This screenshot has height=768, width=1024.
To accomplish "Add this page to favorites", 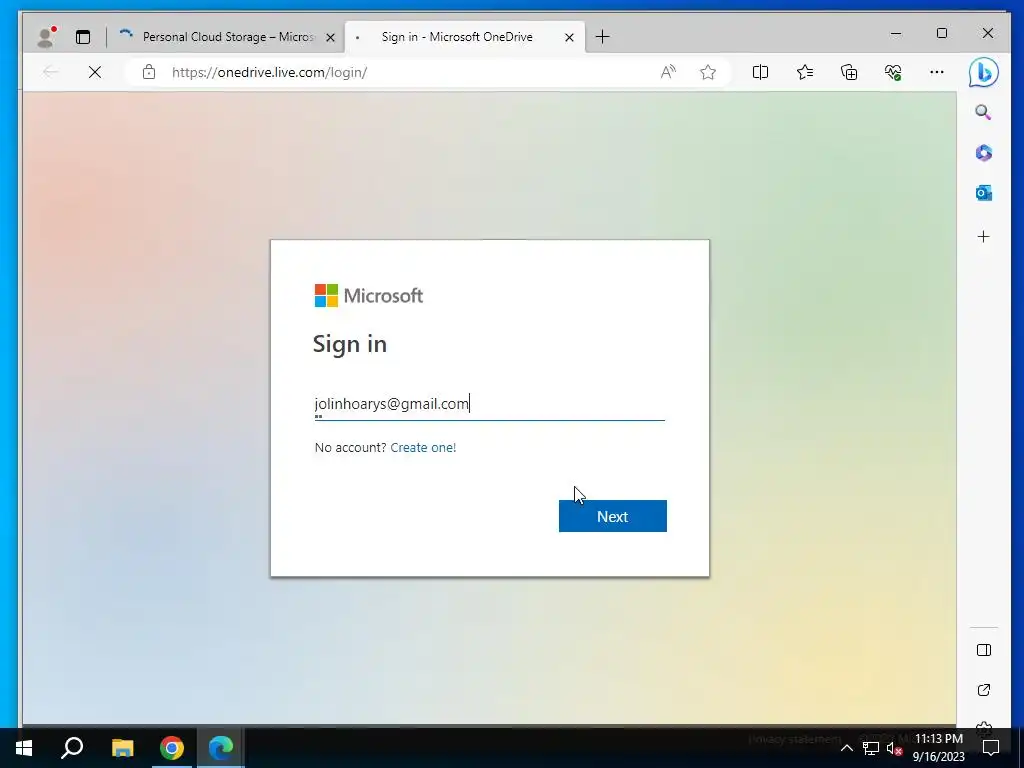I will [x=708, y=72].
